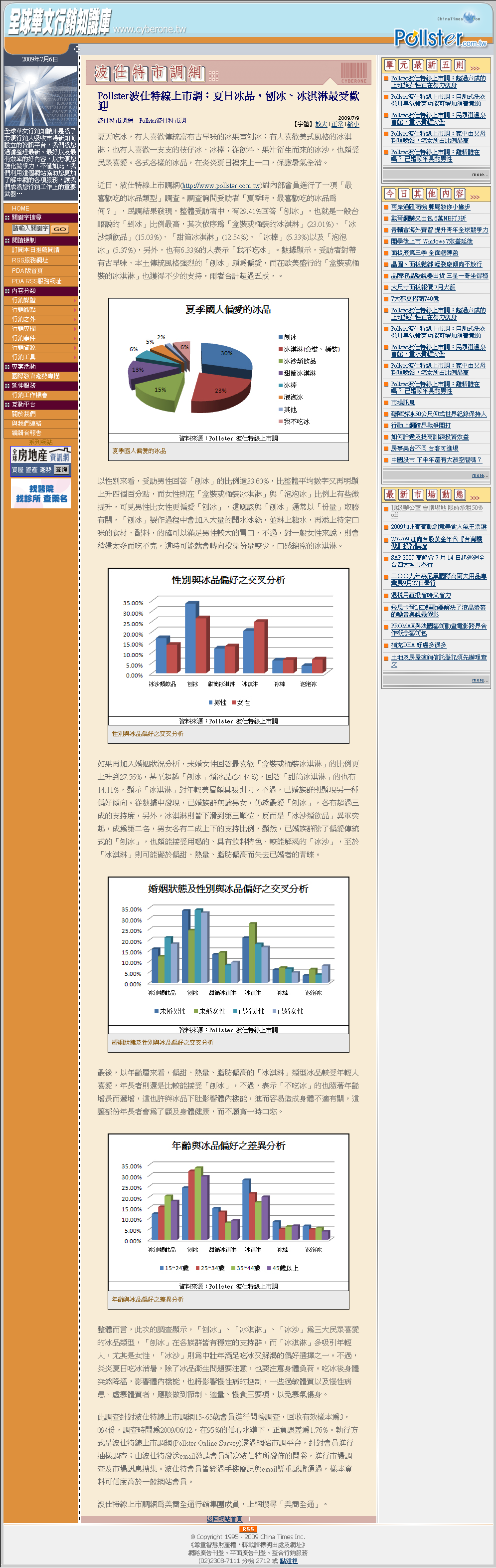Expand the 行銷資源 submenu arrow
This screenshot has width=496, height=1568.
(x=75, y=348)
